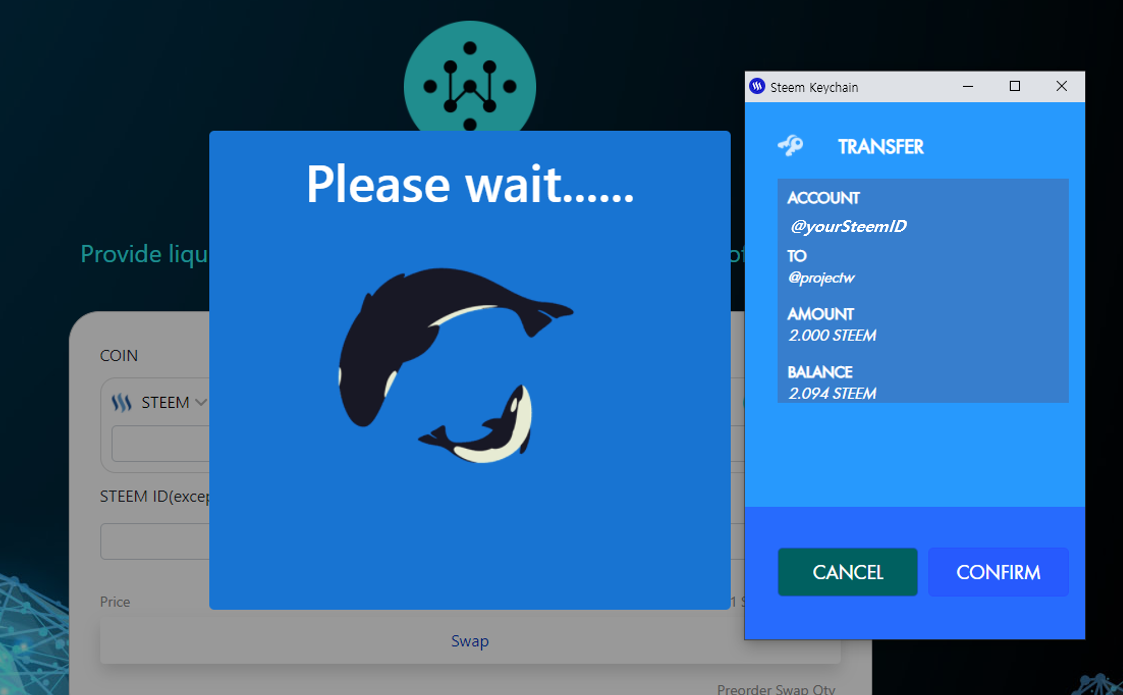Click the orca whale loading animation

click(456, 365)
